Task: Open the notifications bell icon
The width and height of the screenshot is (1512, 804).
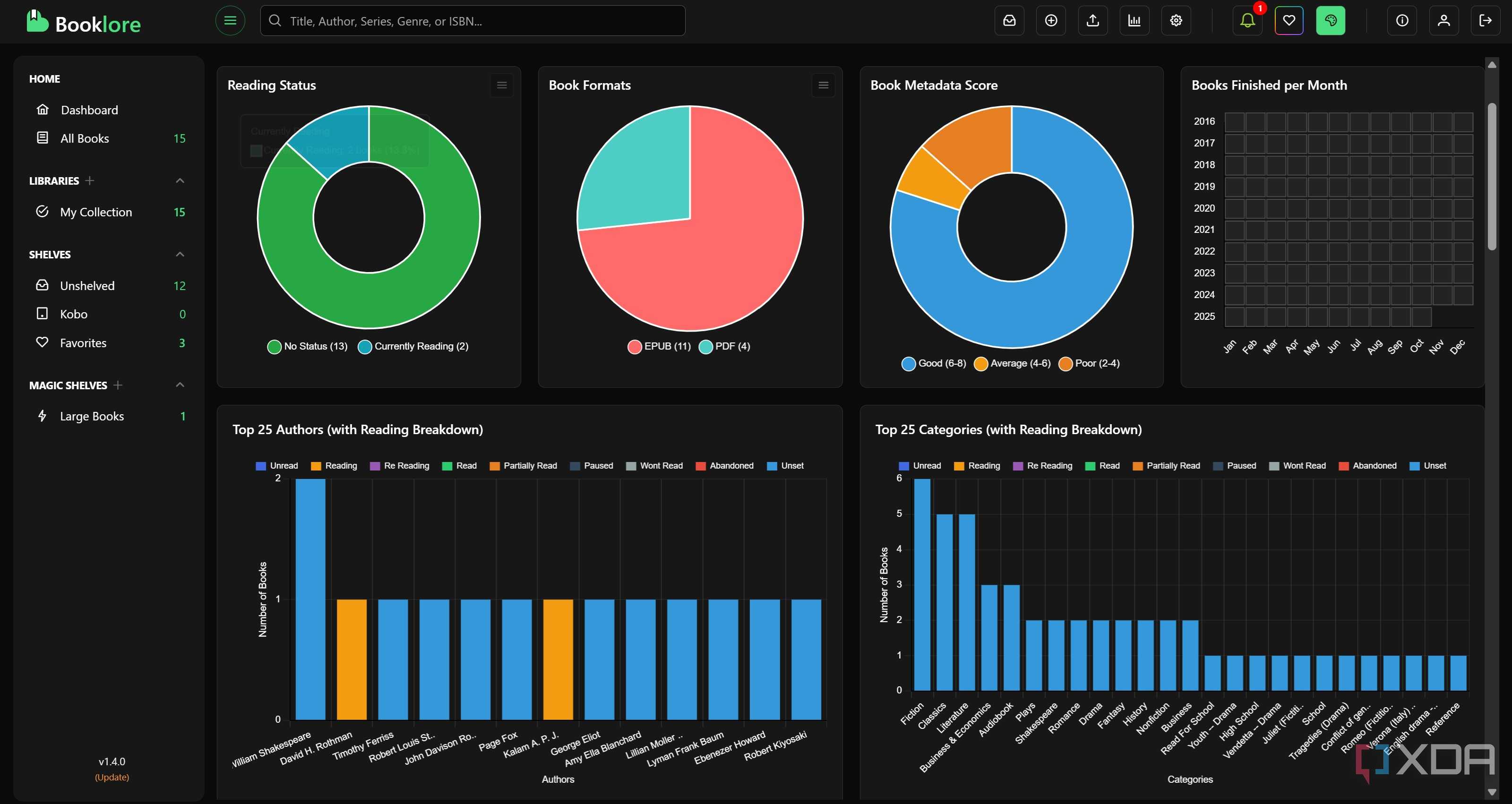Action: point(1247,20)
